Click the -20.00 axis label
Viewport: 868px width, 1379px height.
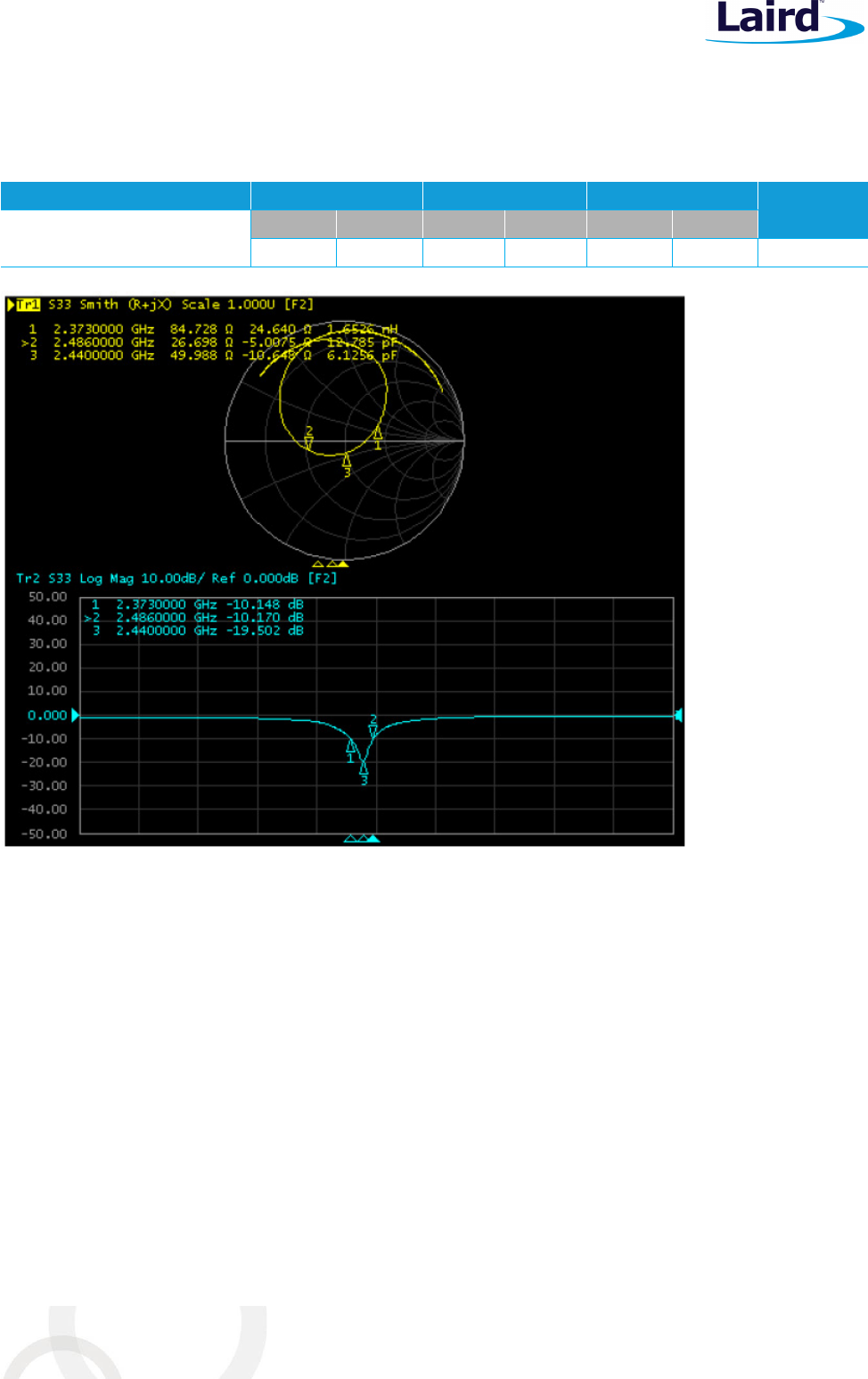coord(45,762)
